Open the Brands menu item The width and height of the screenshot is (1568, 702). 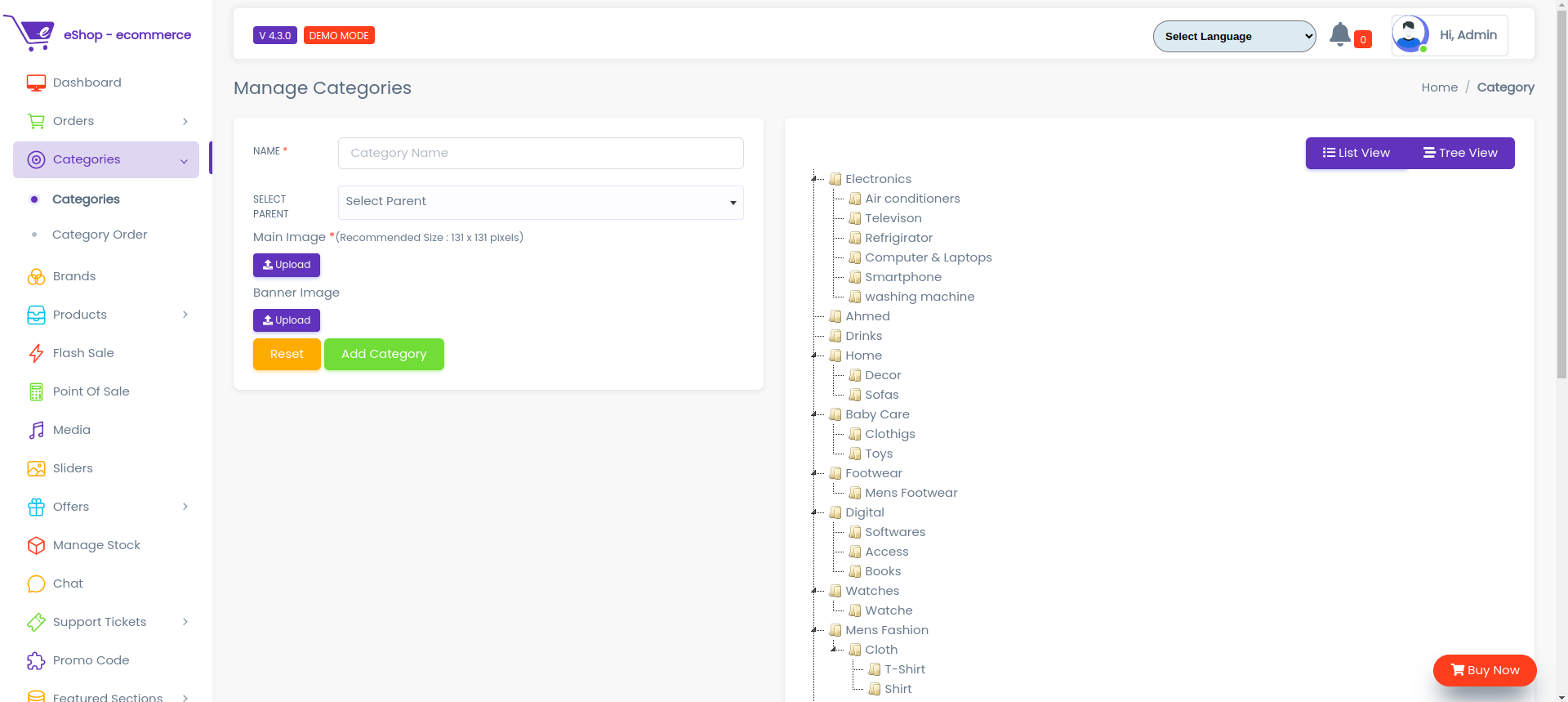(74, 276)
